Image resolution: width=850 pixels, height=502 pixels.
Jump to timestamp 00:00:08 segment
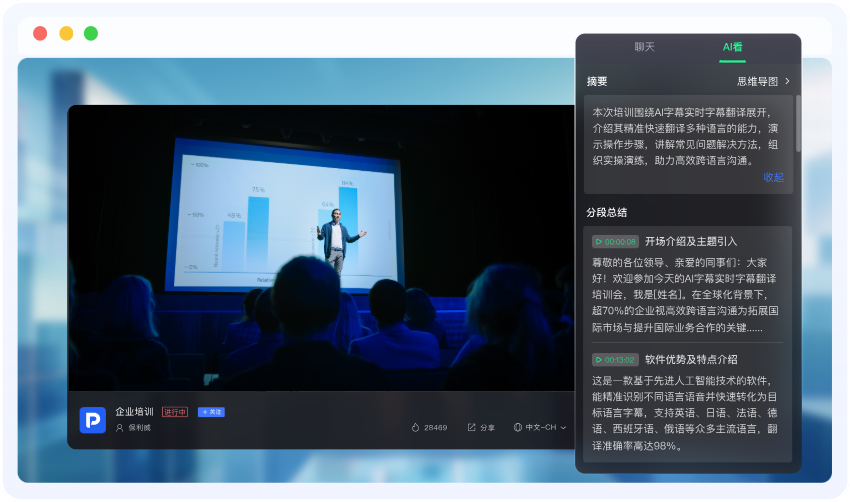click(615, 241)
